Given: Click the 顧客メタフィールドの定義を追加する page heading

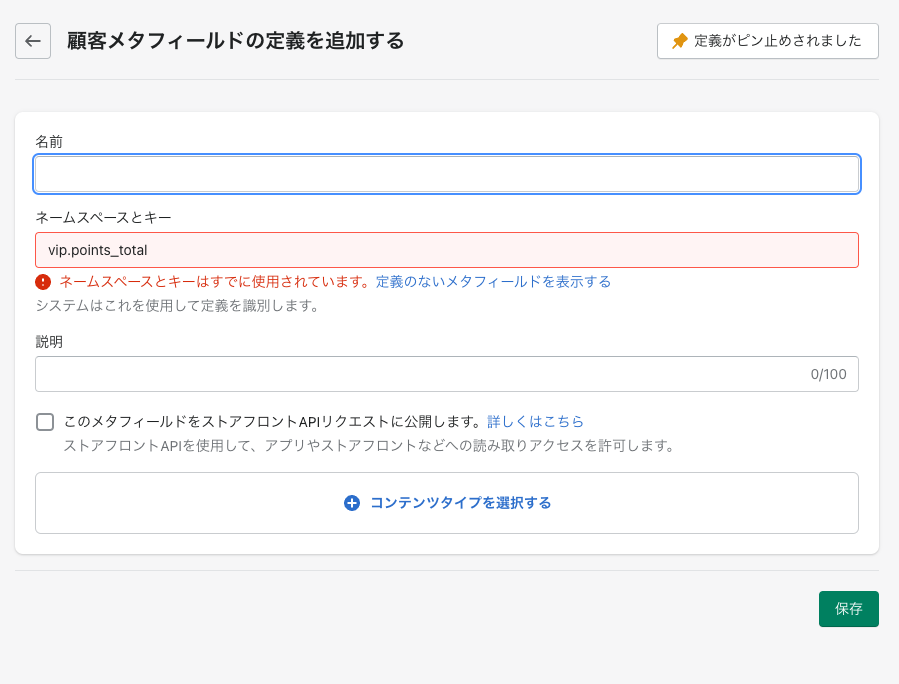Looking at the screenshot, I should [x=236, y=41].
